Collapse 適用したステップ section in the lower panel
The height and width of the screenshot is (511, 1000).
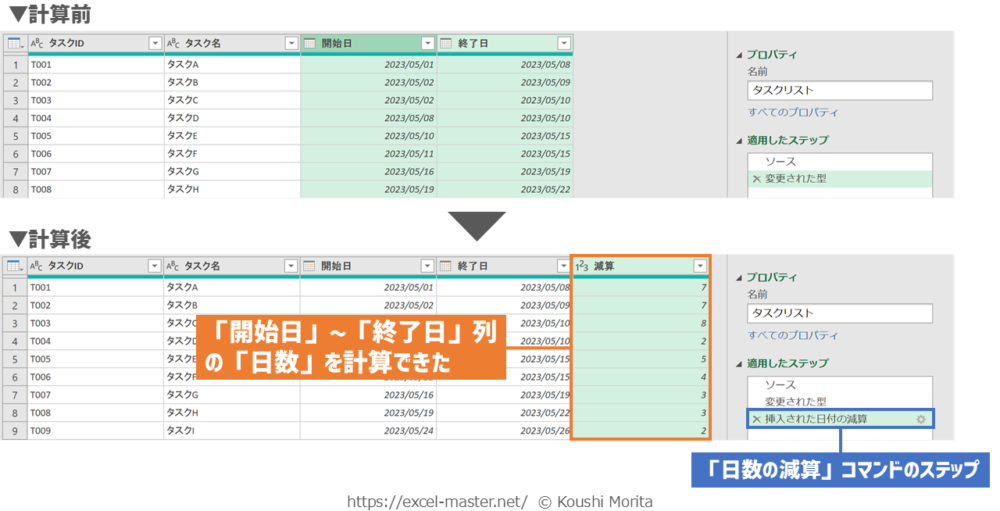point(739,363)
